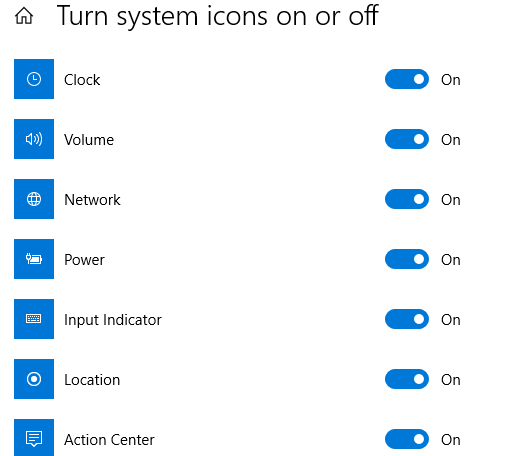Turn off the Clock toggle
The image size is (505, 456).
click(x=407, y=79)
